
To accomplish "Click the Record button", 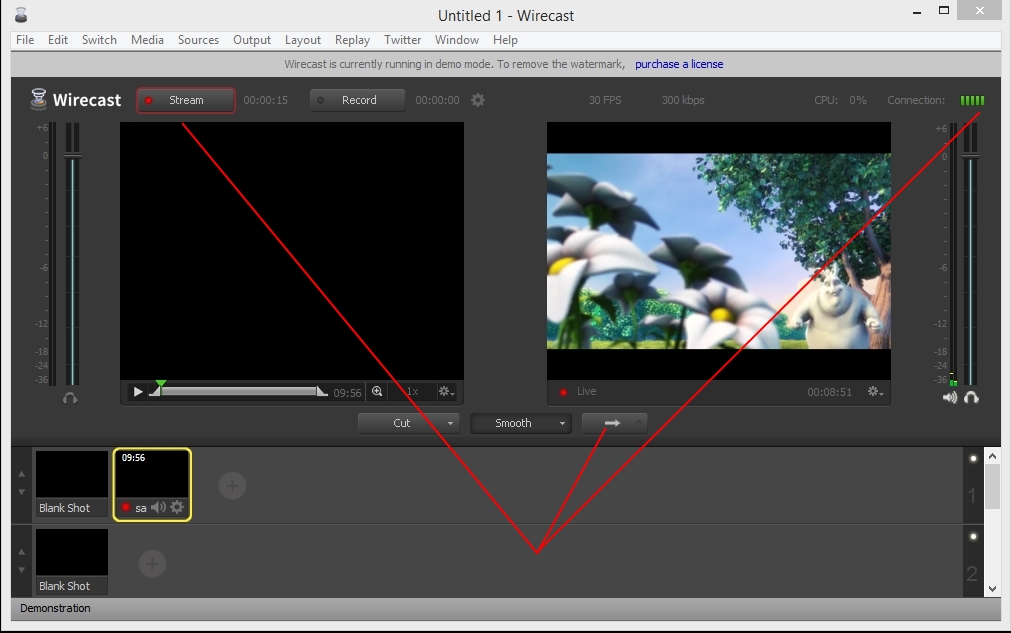I will point(358,100).
